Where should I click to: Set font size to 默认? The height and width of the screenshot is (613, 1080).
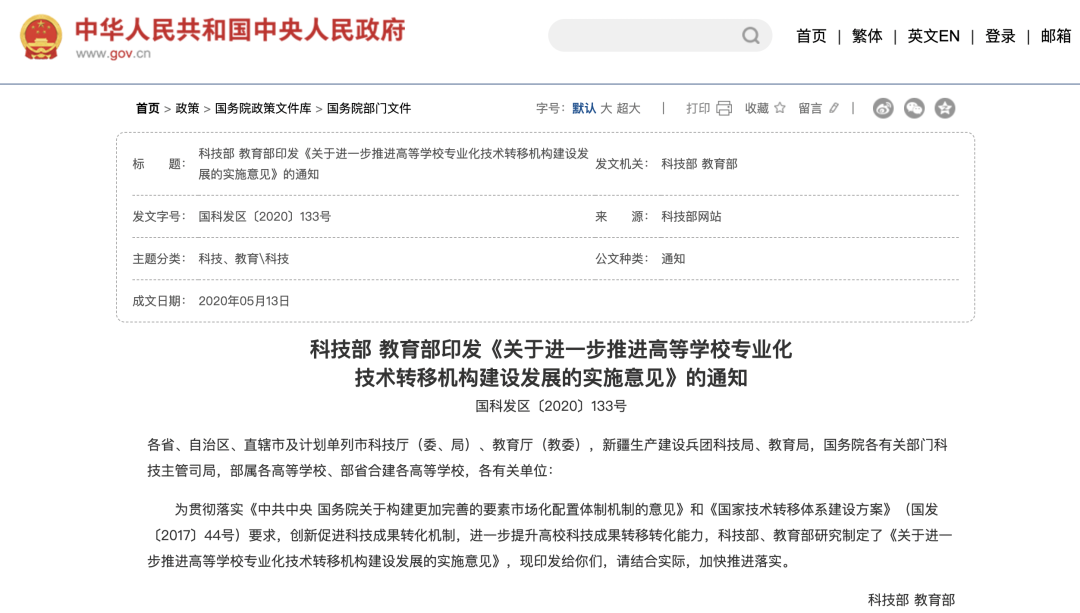pos(584,108)
